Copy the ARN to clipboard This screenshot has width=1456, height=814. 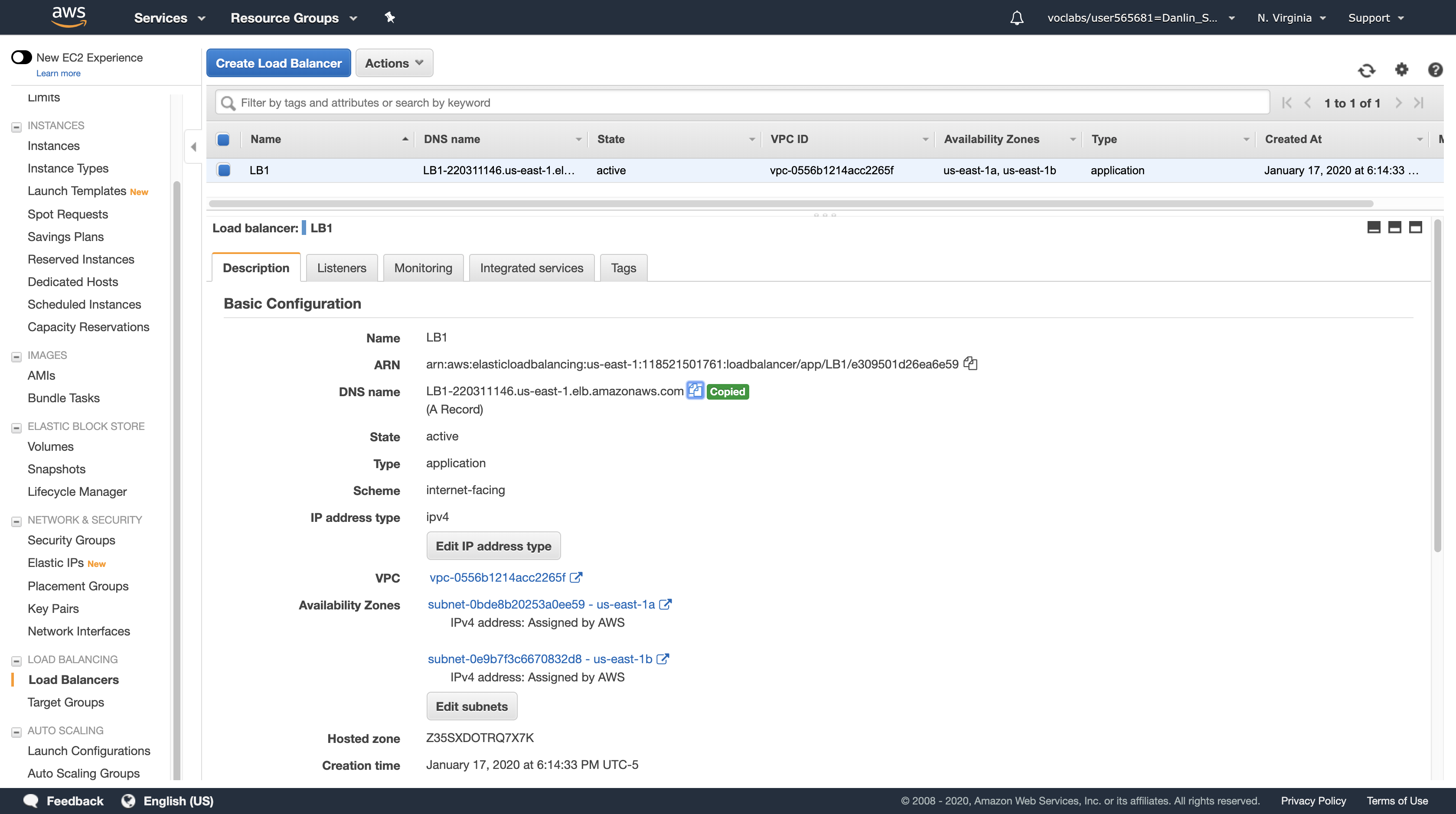(x=970, y=363)
